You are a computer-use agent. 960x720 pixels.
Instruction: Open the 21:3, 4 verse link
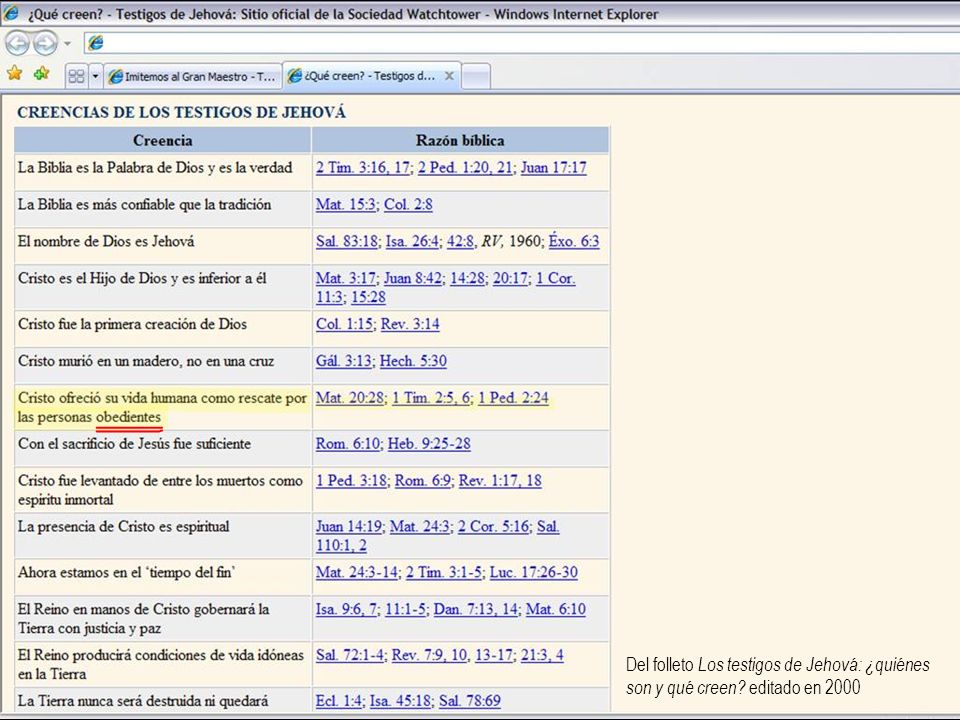point(542,654)
